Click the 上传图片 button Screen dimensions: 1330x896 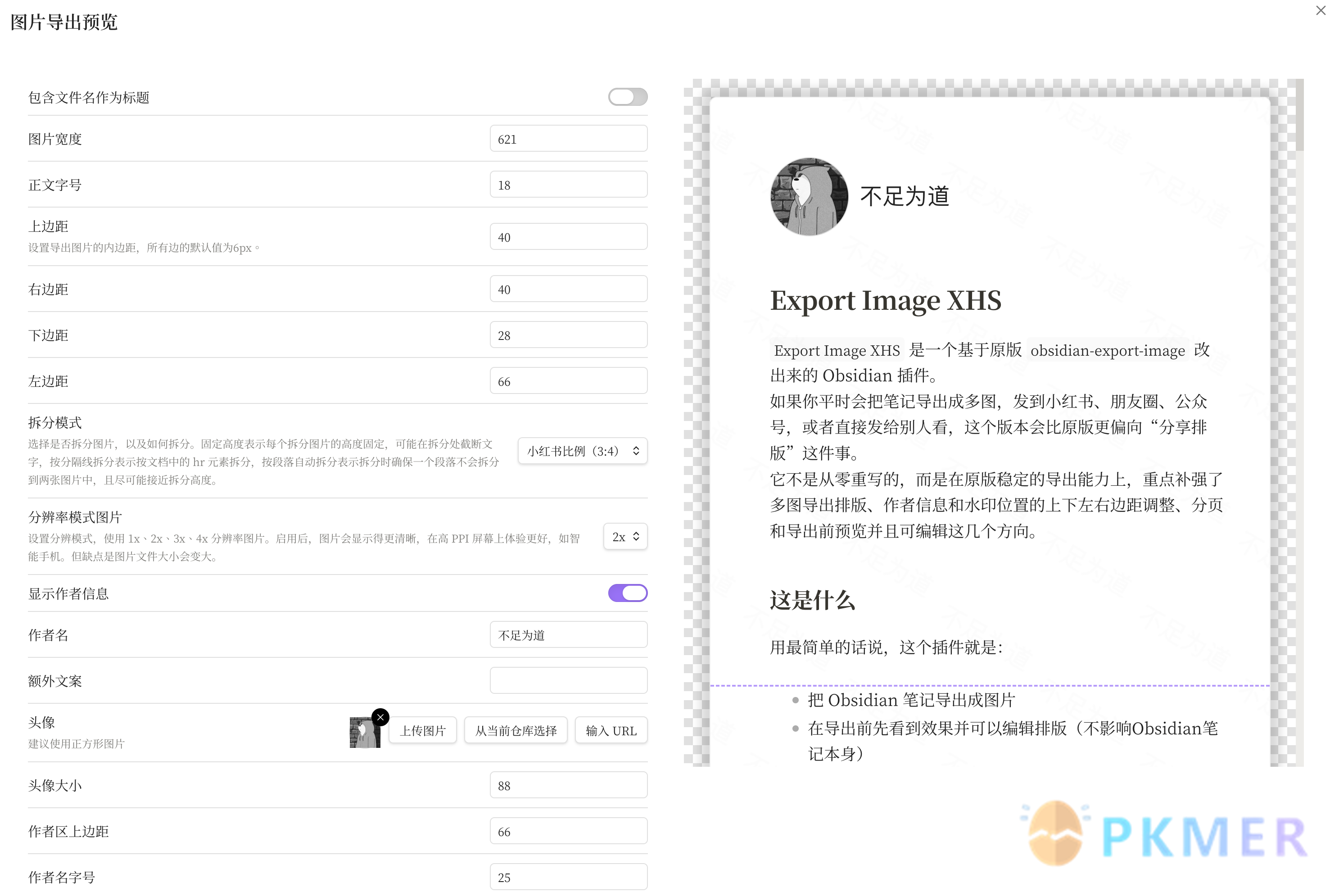422,730
